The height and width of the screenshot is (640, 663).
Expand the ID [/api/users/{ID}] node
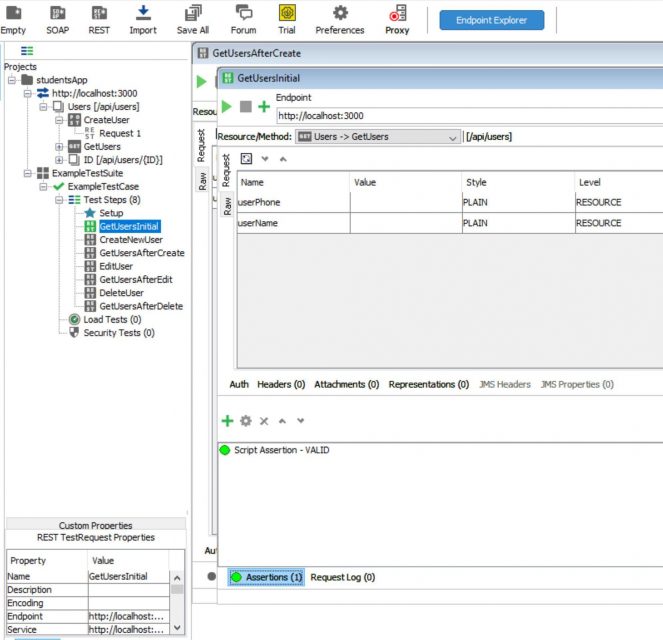coord(59,160)
